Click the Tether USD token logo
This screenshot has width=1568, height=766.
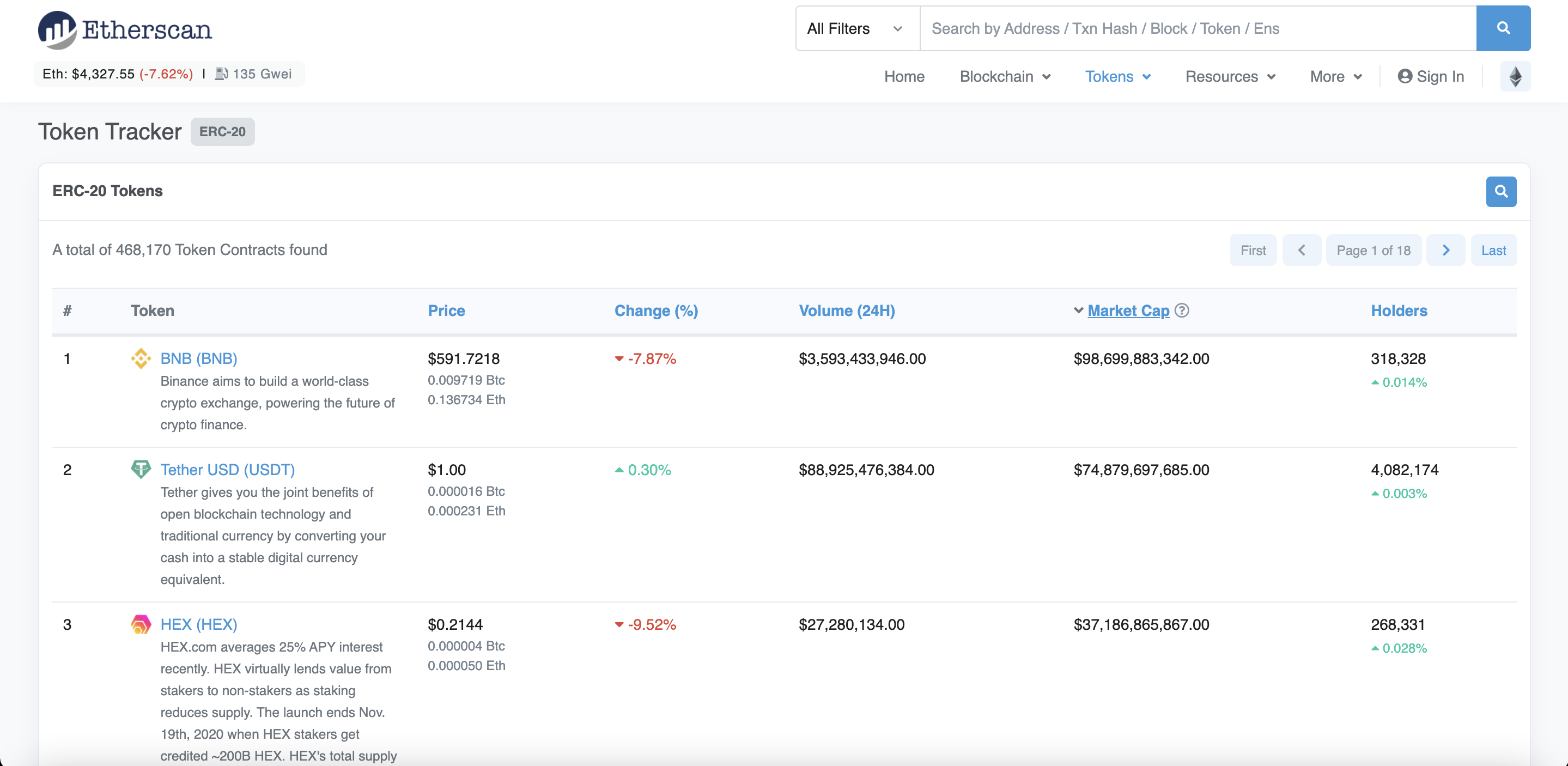coord(141,470)
